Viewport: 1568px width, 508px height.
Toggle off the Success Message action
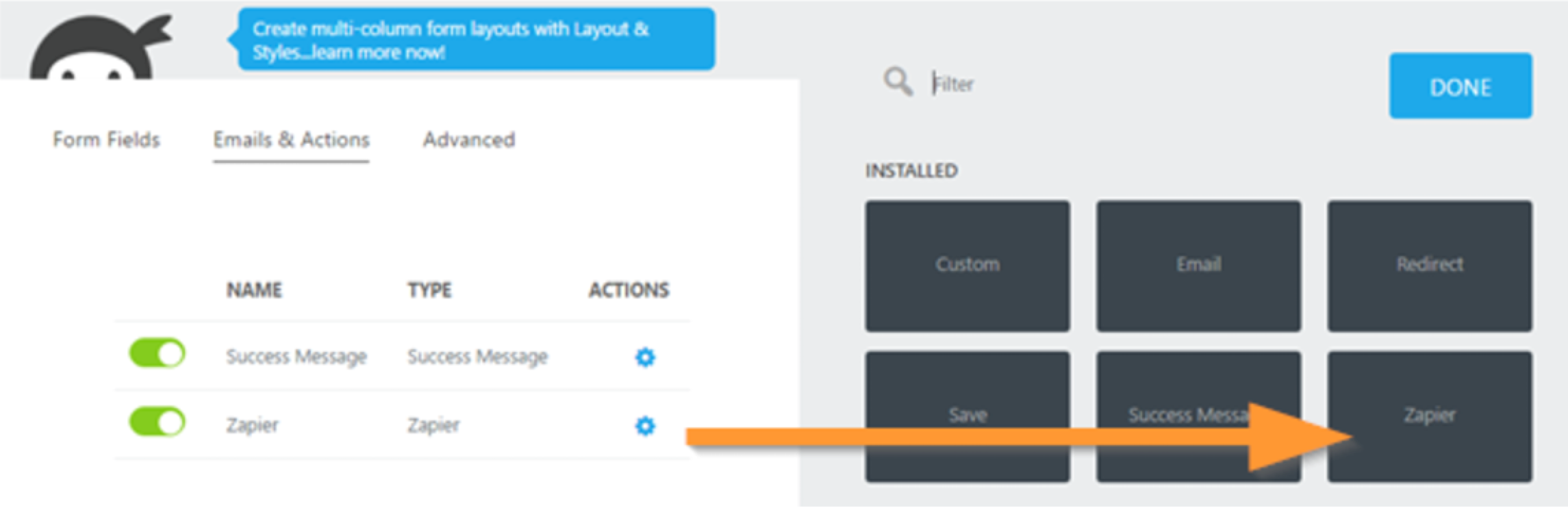point(157,354)
